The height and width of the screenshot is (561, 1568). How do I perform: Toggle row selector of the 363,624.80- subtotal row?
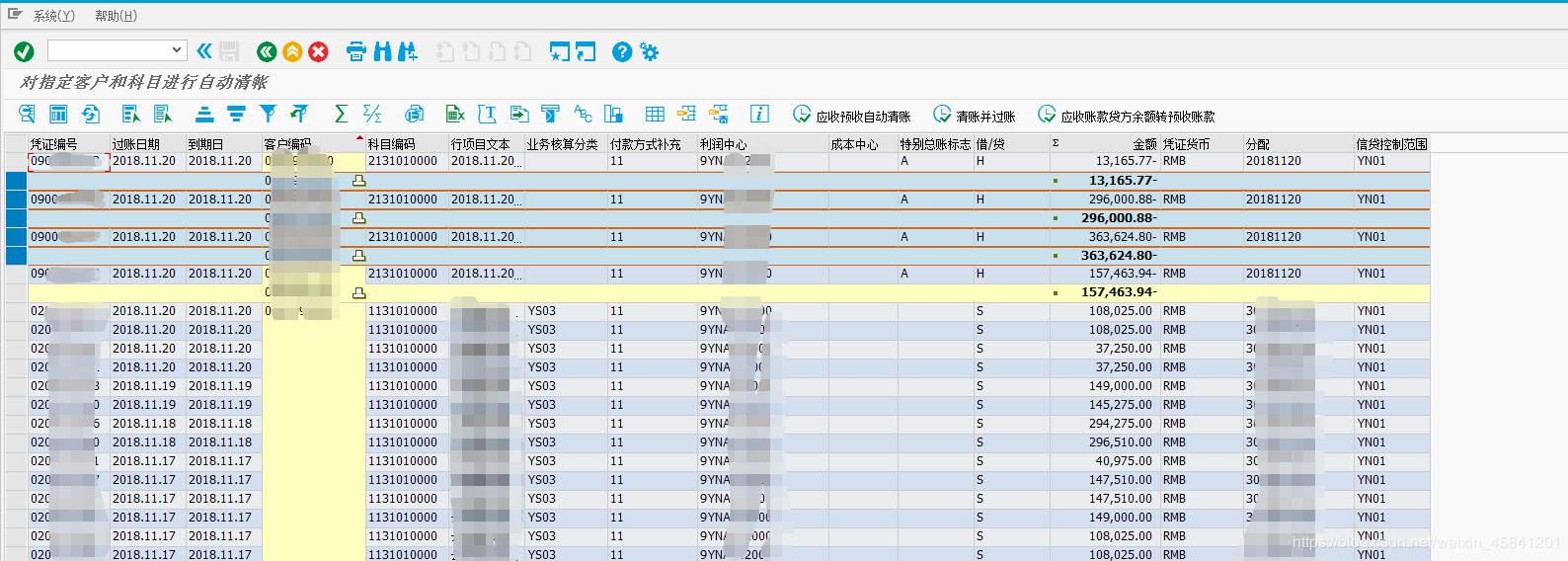coord(16,256)
